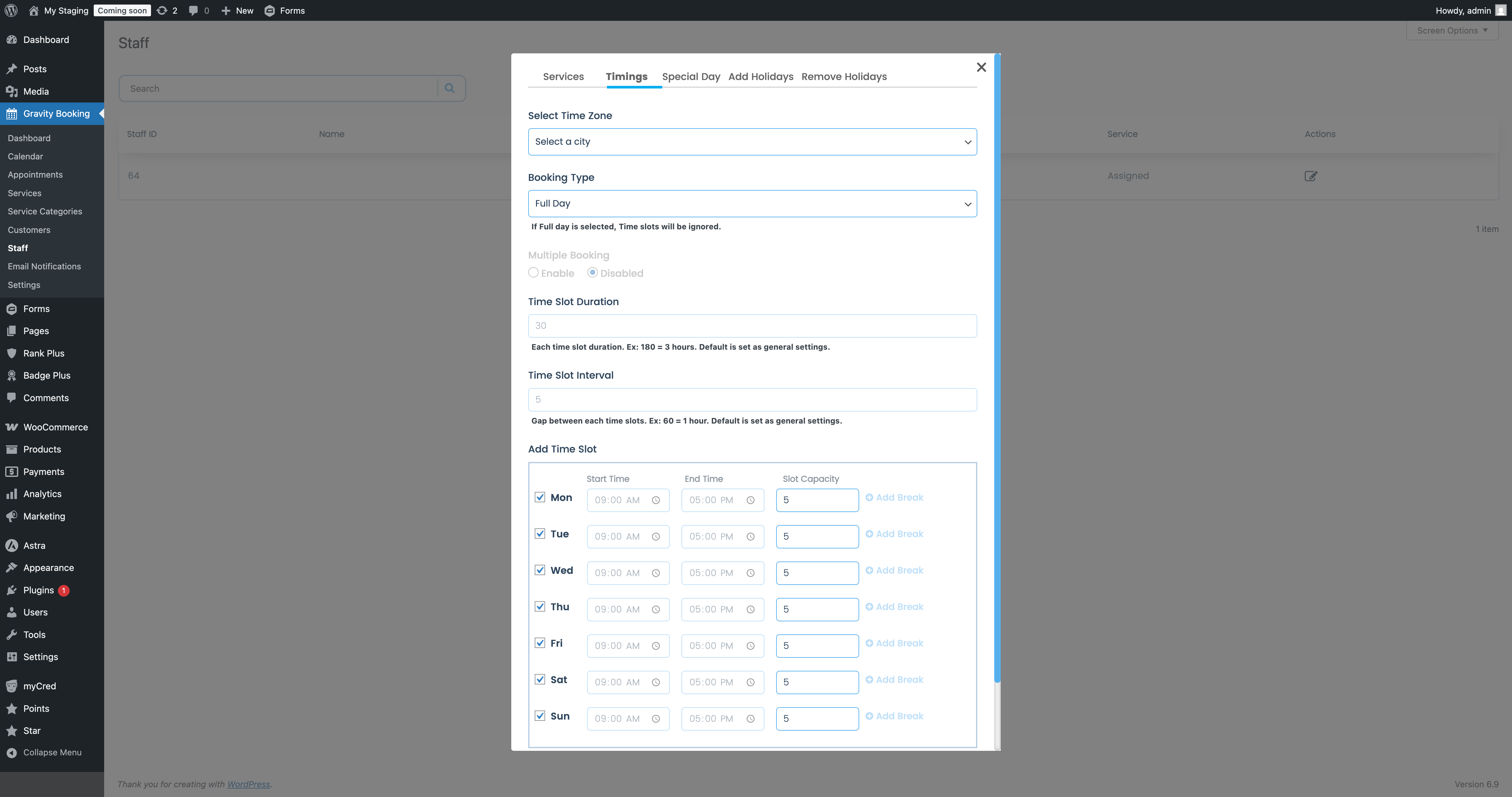
Task: Open Friday end time clock picker
Action: 750,646
